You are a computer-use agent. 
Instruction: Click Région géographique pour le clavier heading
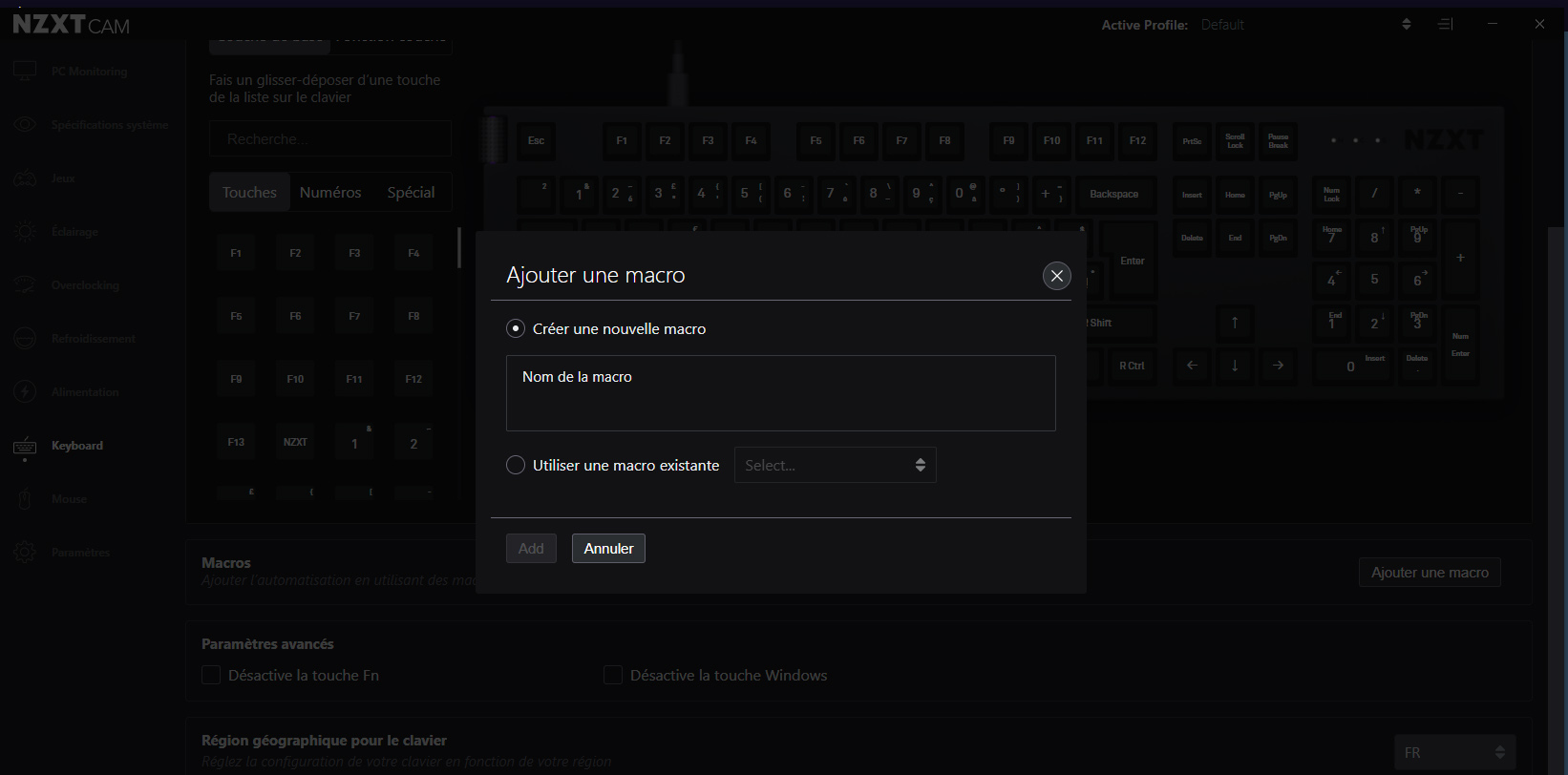pyautogui.click(x=324, y=741)
